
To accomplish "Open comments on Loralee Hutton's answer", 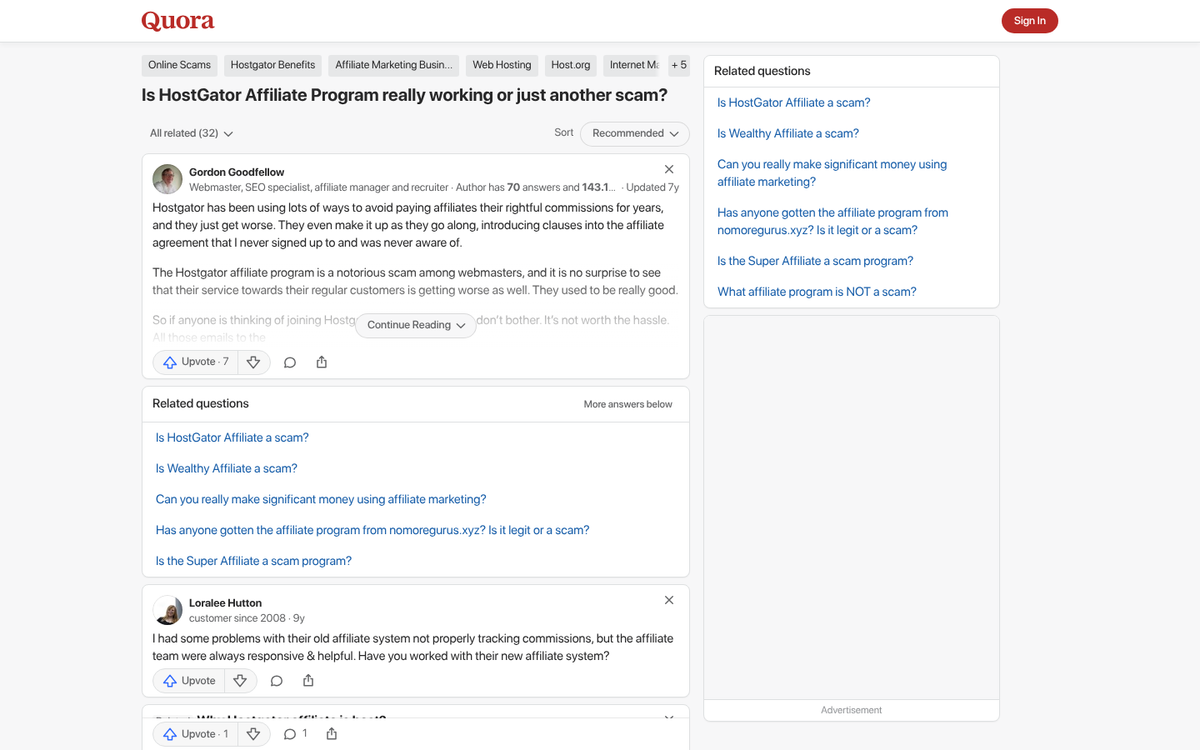I will pyautogui.click(x=277, y=681).
